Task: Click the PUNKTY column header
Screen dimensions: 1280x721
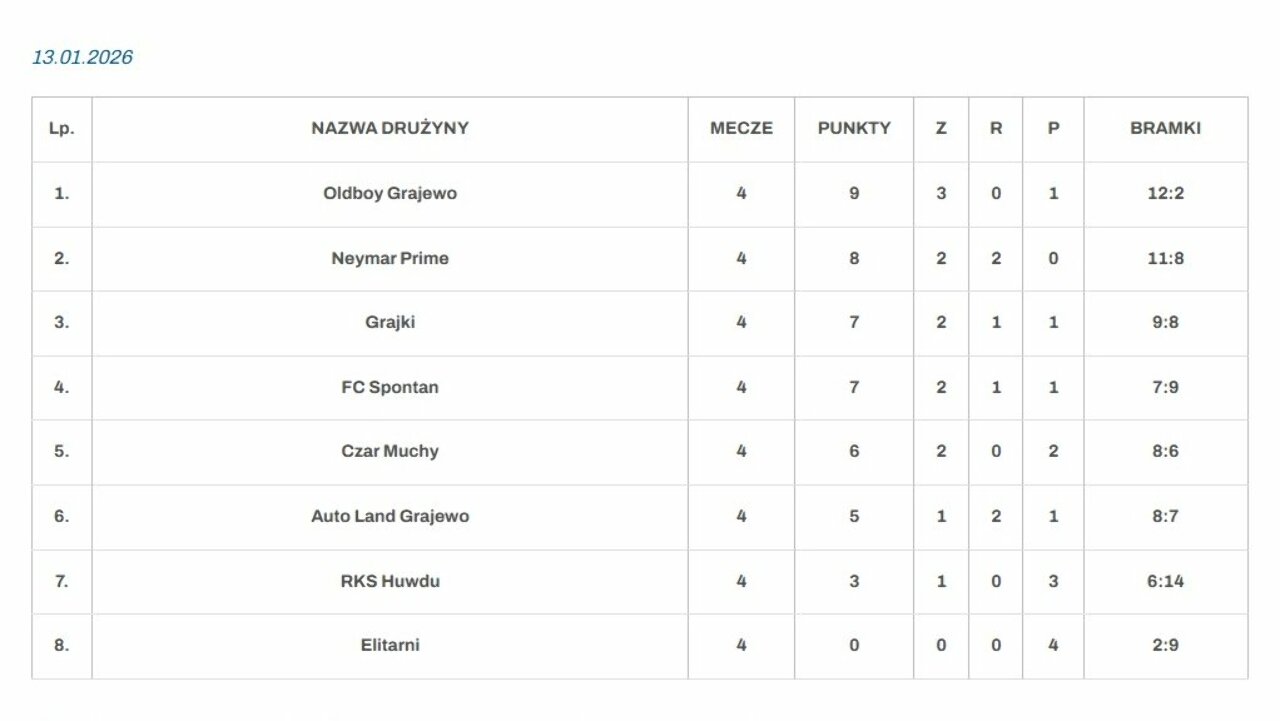Action: coord(854,128)
